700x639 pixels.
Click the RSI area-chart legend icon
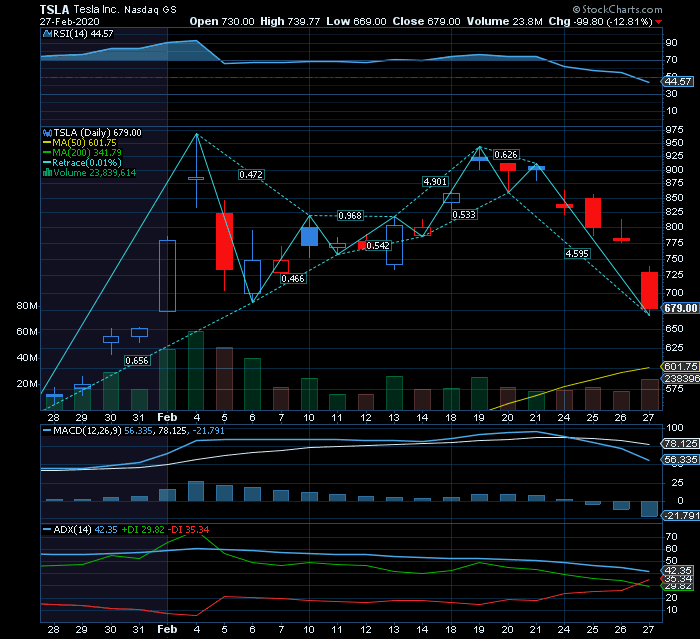tap(47, 33)
